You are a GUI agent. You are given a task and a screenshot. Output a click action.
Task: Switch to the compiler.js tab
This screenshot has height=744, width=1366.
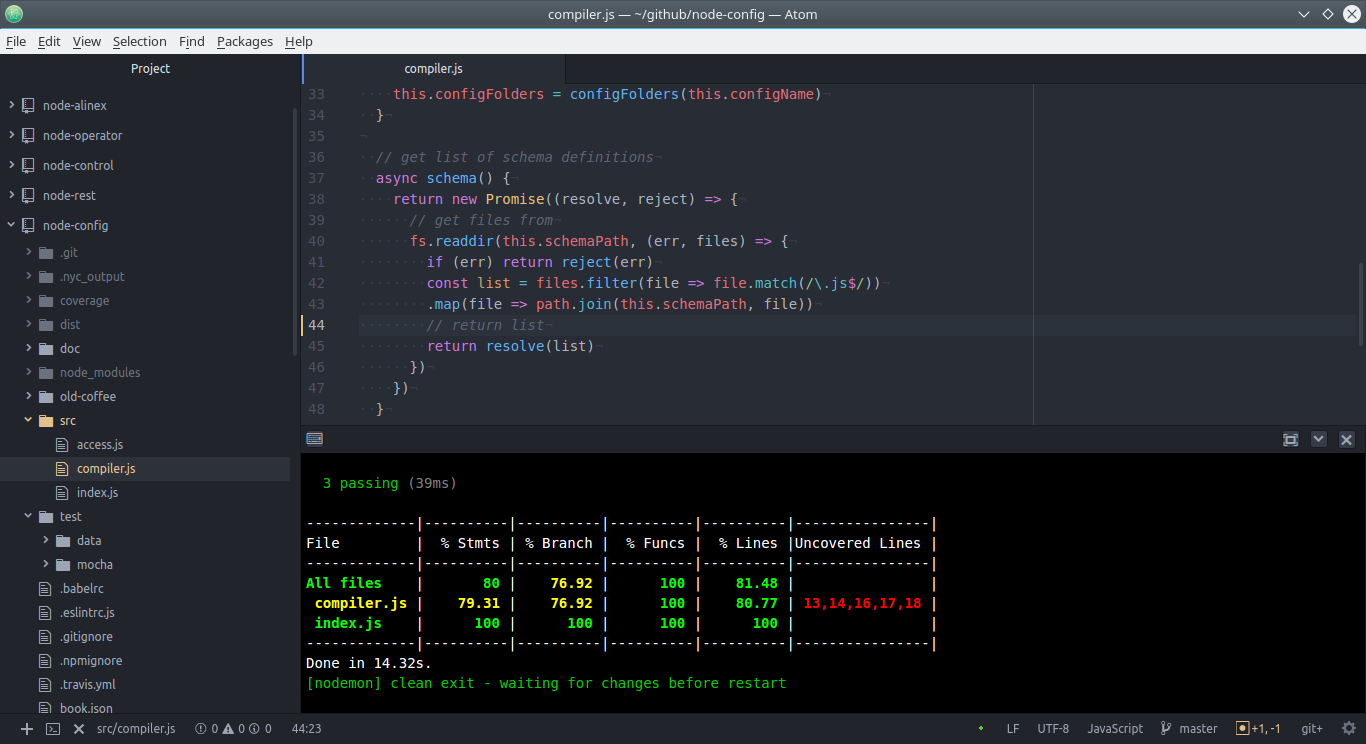433,68
